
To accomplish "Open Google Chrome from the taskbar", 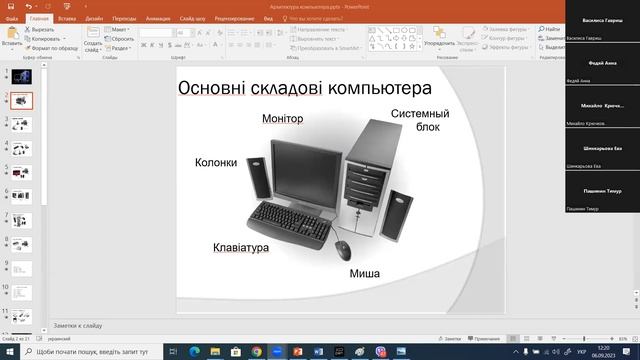I will point(256,351).
